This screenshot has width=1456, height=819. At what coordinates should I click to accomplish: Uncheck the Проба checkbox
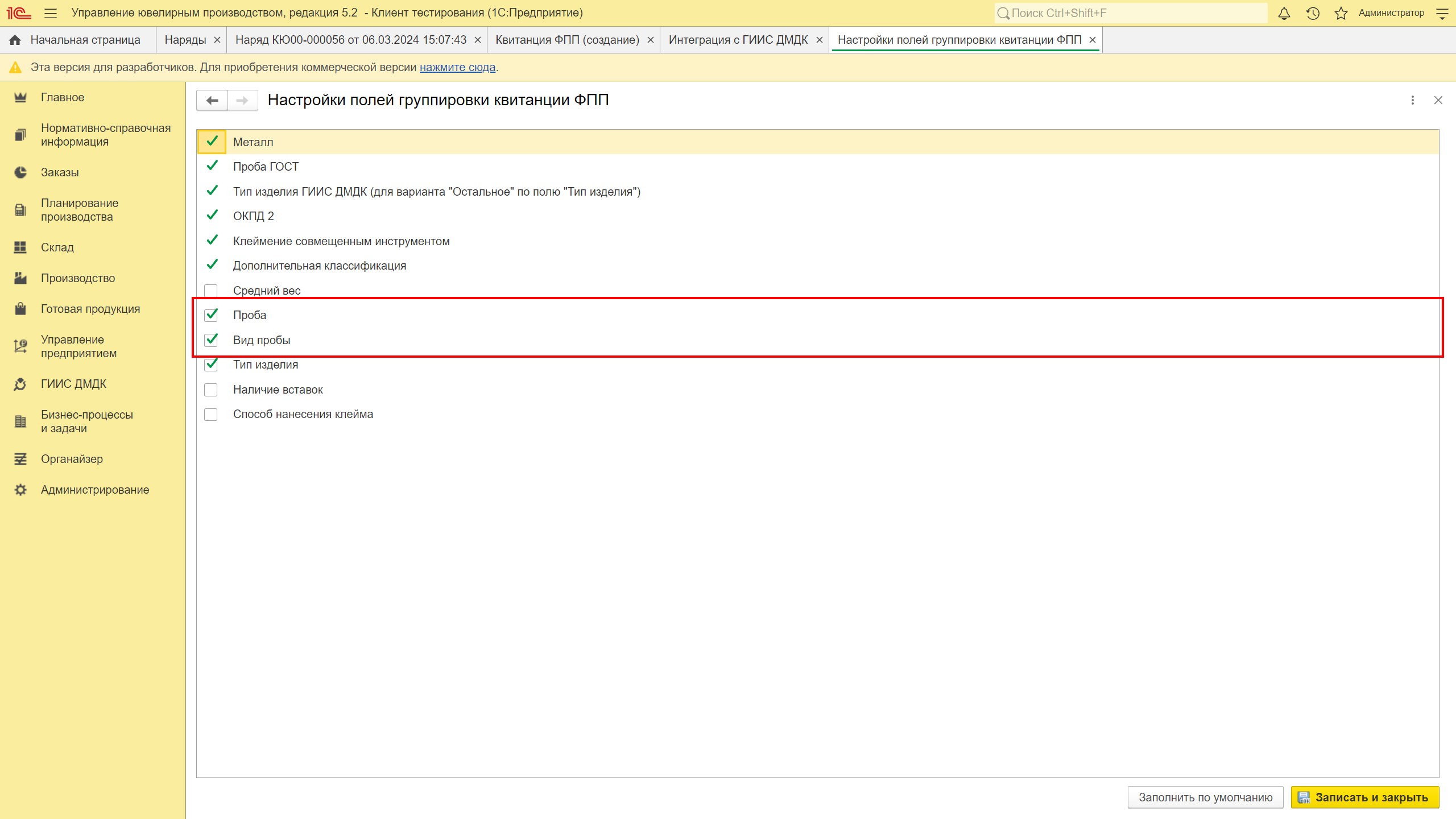tap(211, 315)
